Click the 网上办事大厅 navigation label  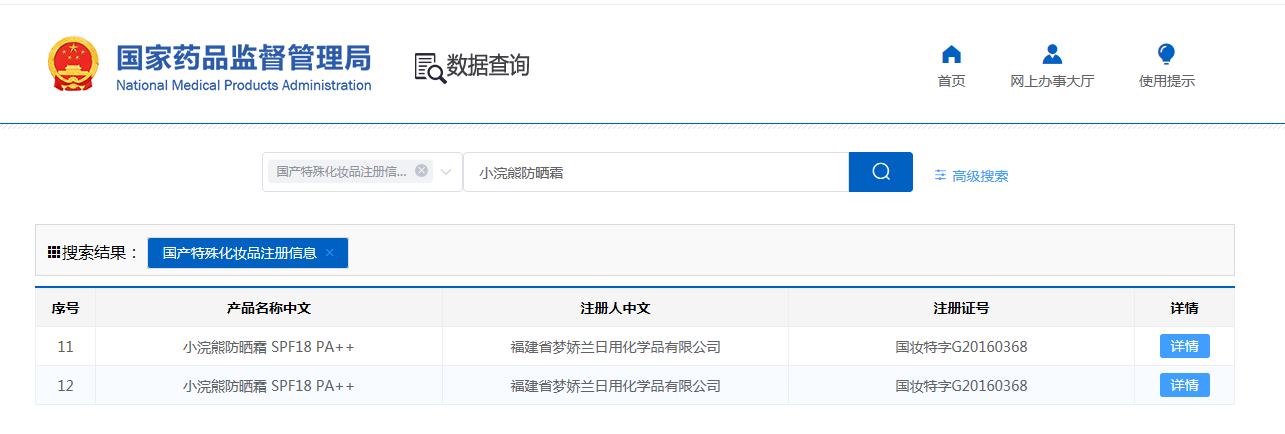[1052, 81]
